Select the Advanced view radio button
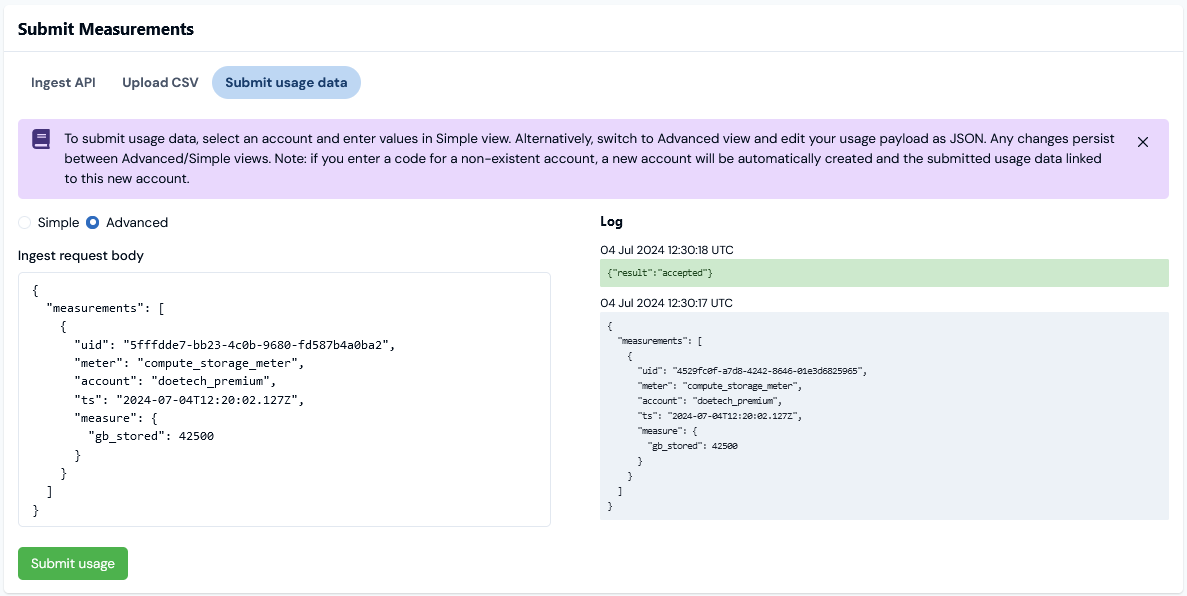 point(93,222)
